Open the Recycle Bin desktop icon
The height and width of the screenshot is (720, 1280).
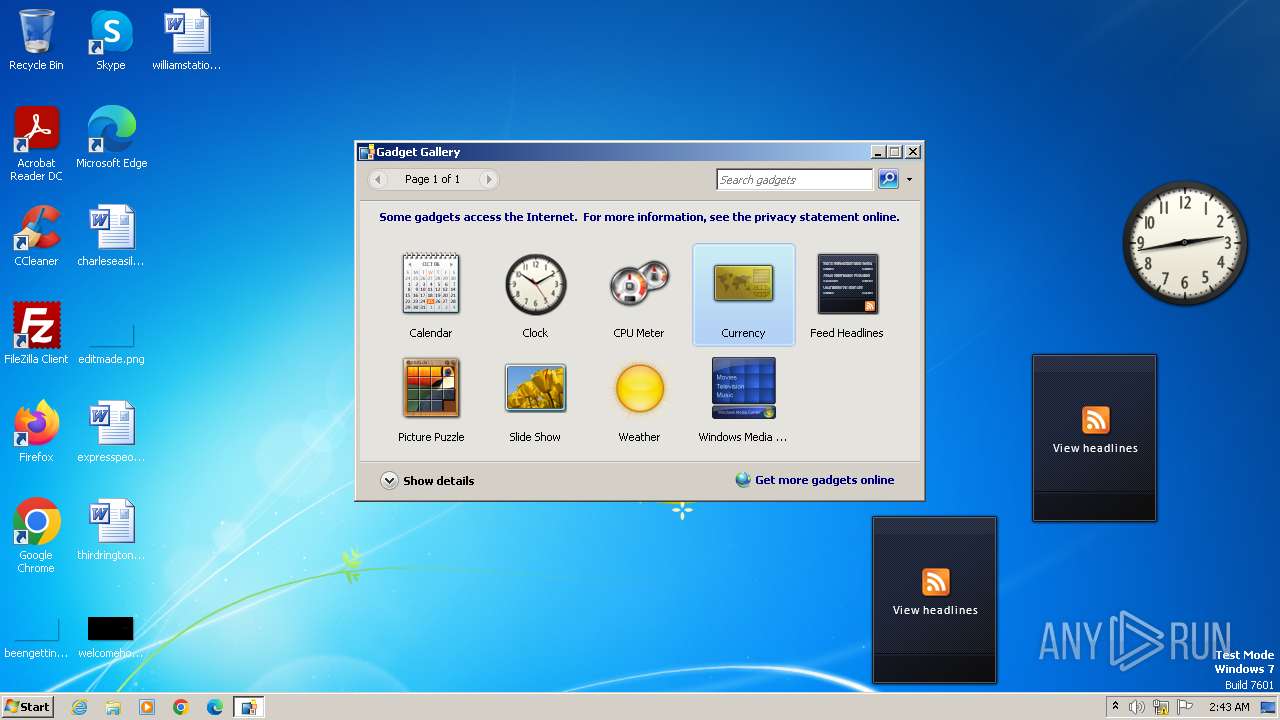pos(36,40)
